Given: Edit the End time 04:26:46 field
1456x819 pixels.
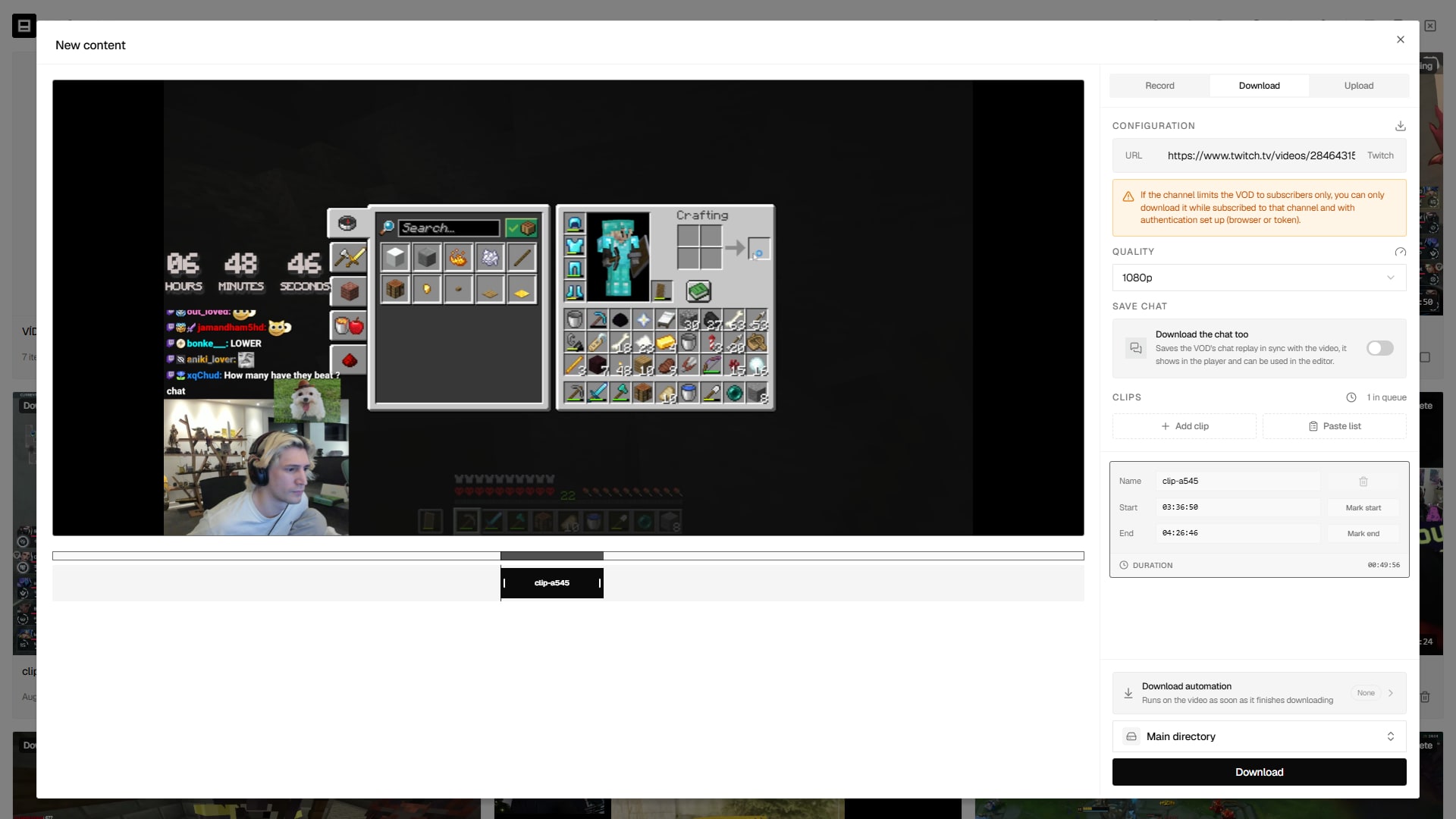Looking at the screenshot, I should pos(1238,533).
